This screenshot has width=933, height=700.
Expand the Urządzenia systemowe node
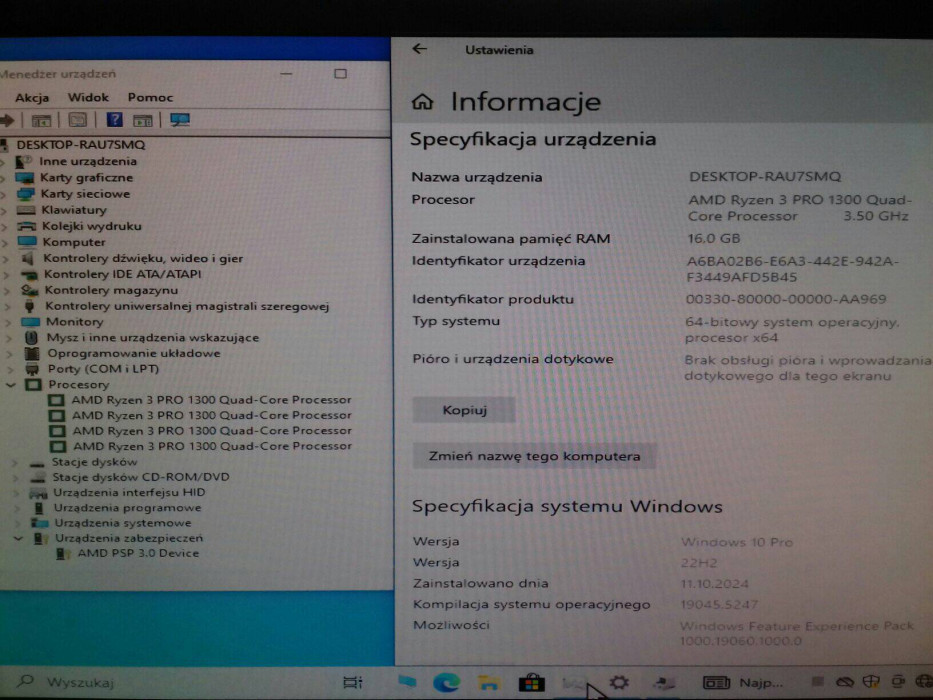[x=18, y=523]
